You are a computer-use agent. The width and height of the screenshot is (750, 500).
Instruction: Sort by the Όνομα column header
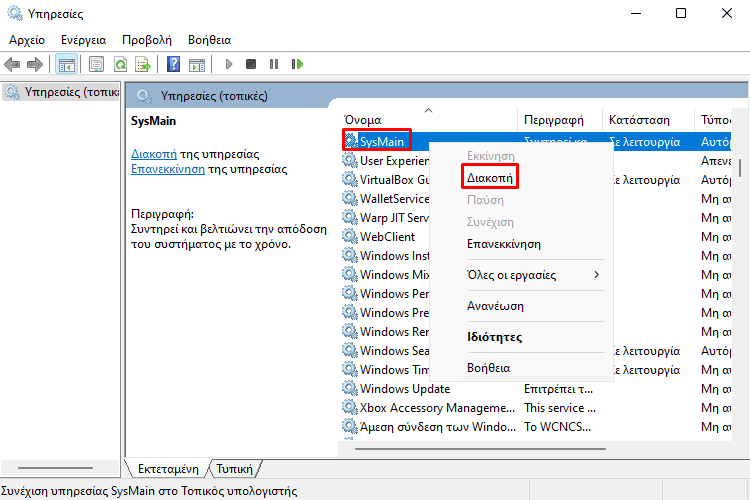430,120
